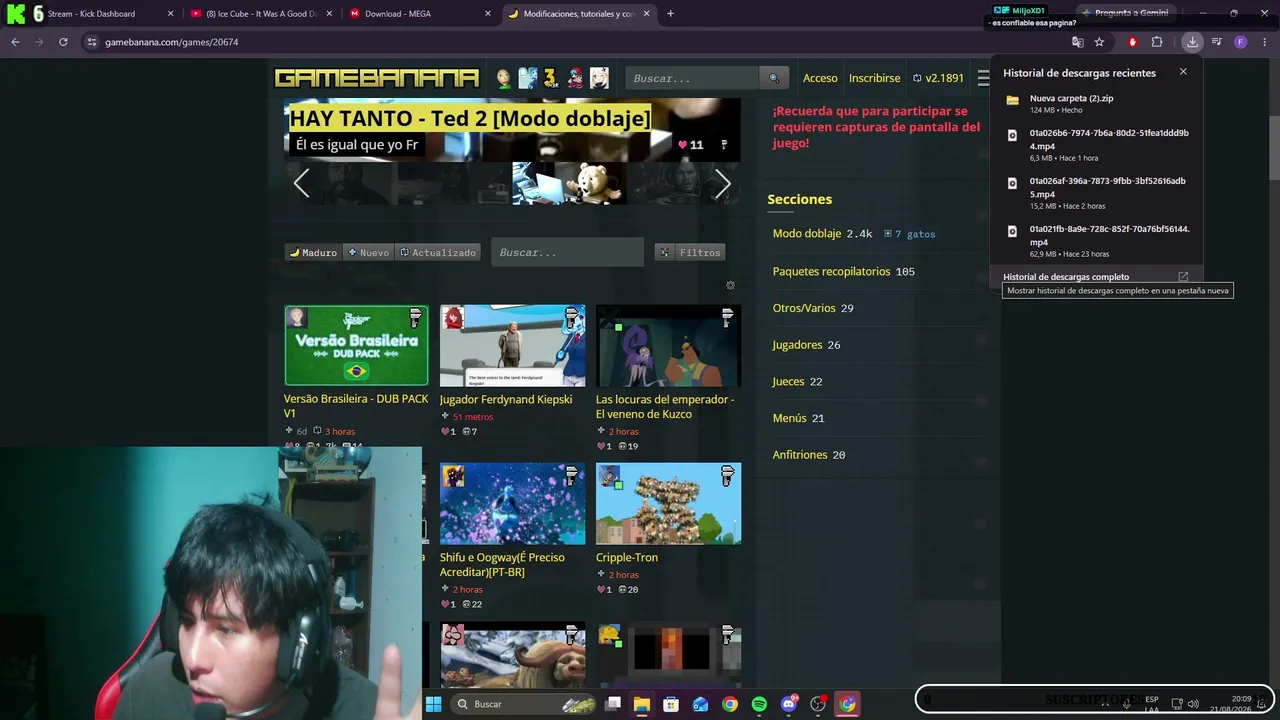Open the Modo doblaje section

806,234
